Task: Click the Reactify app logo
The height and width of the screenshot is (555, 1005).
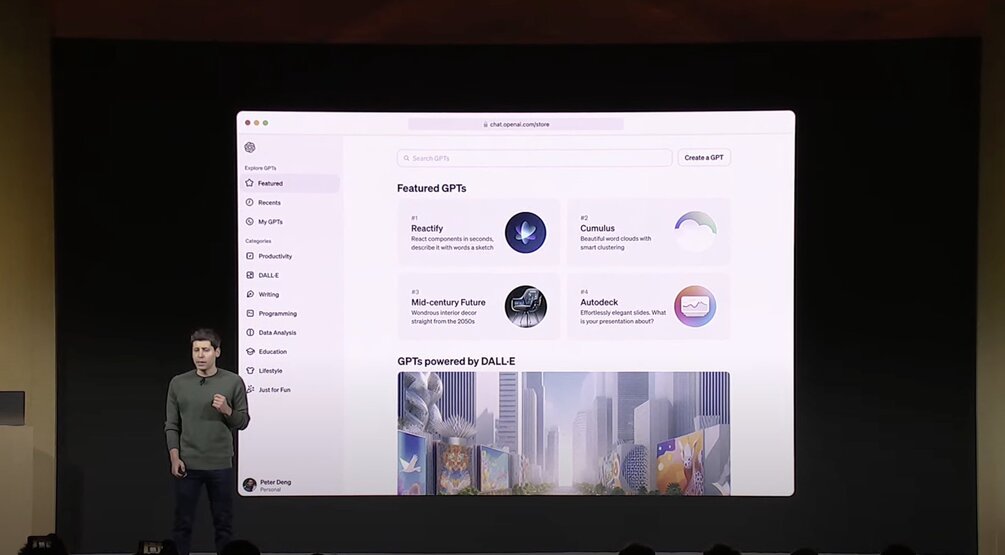Action: [526, 233]
